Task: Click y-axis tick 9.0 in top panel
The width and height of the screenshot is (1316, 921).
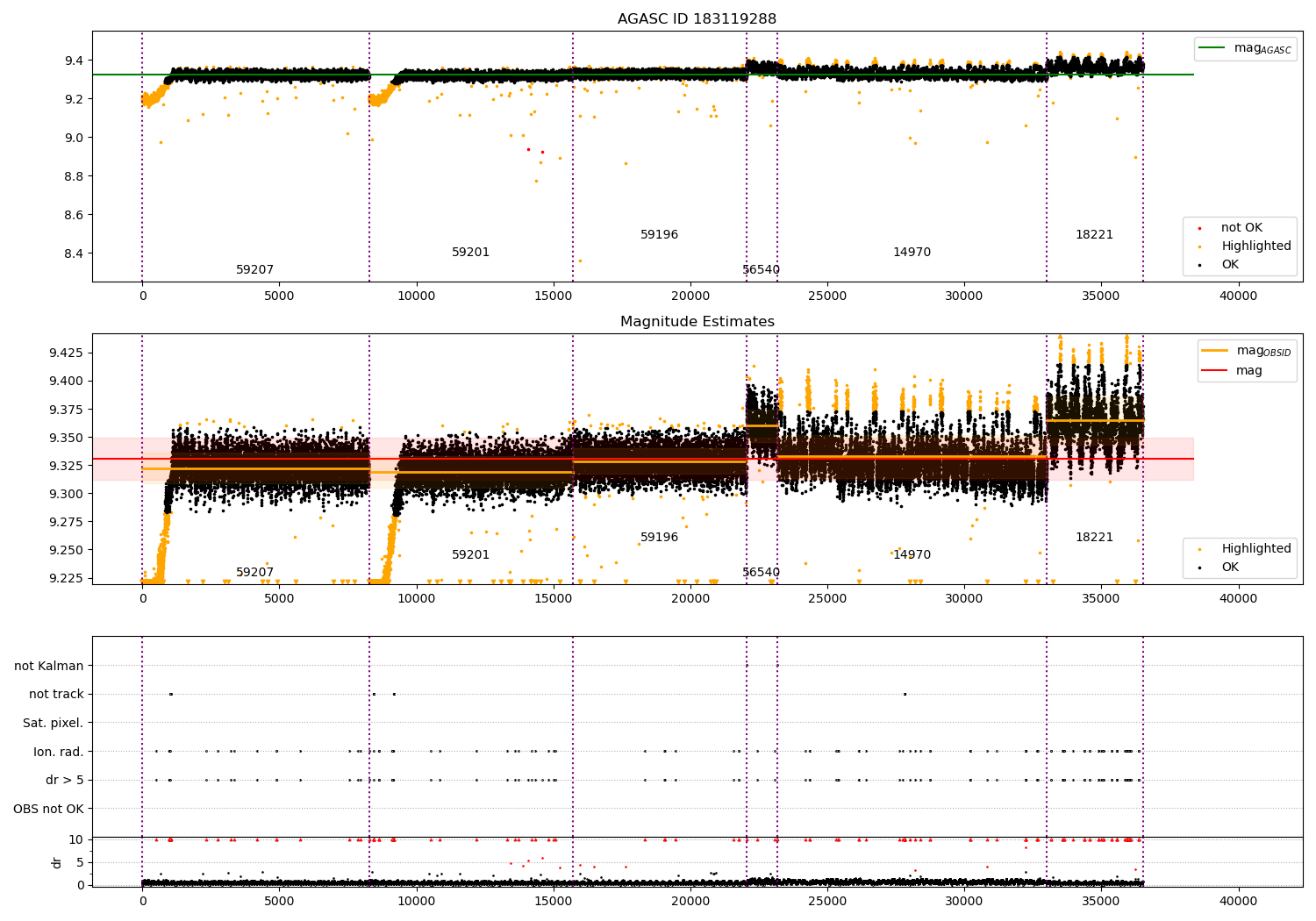Action: [75, 138]
